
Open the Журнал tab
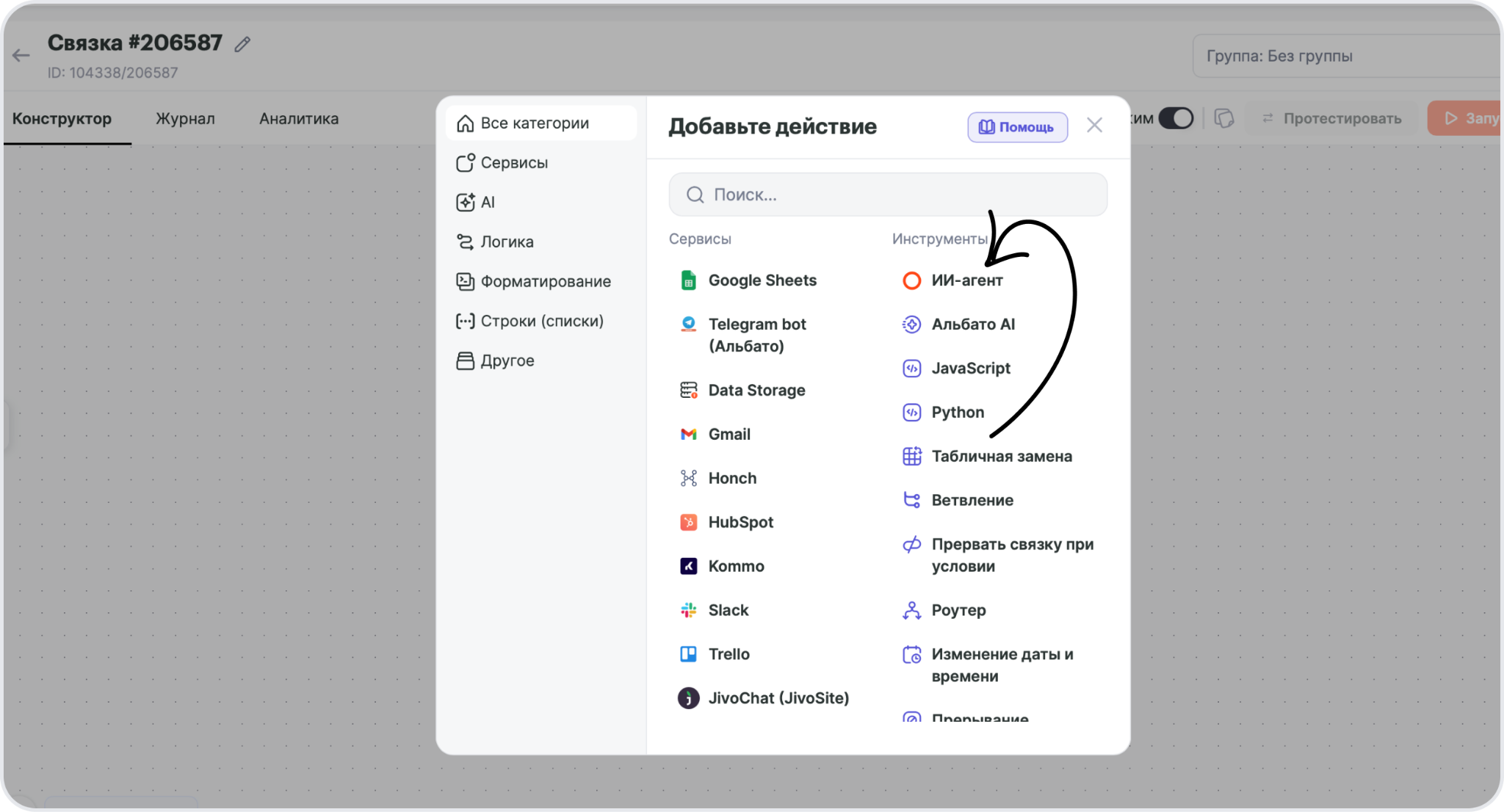pos(185,119)
